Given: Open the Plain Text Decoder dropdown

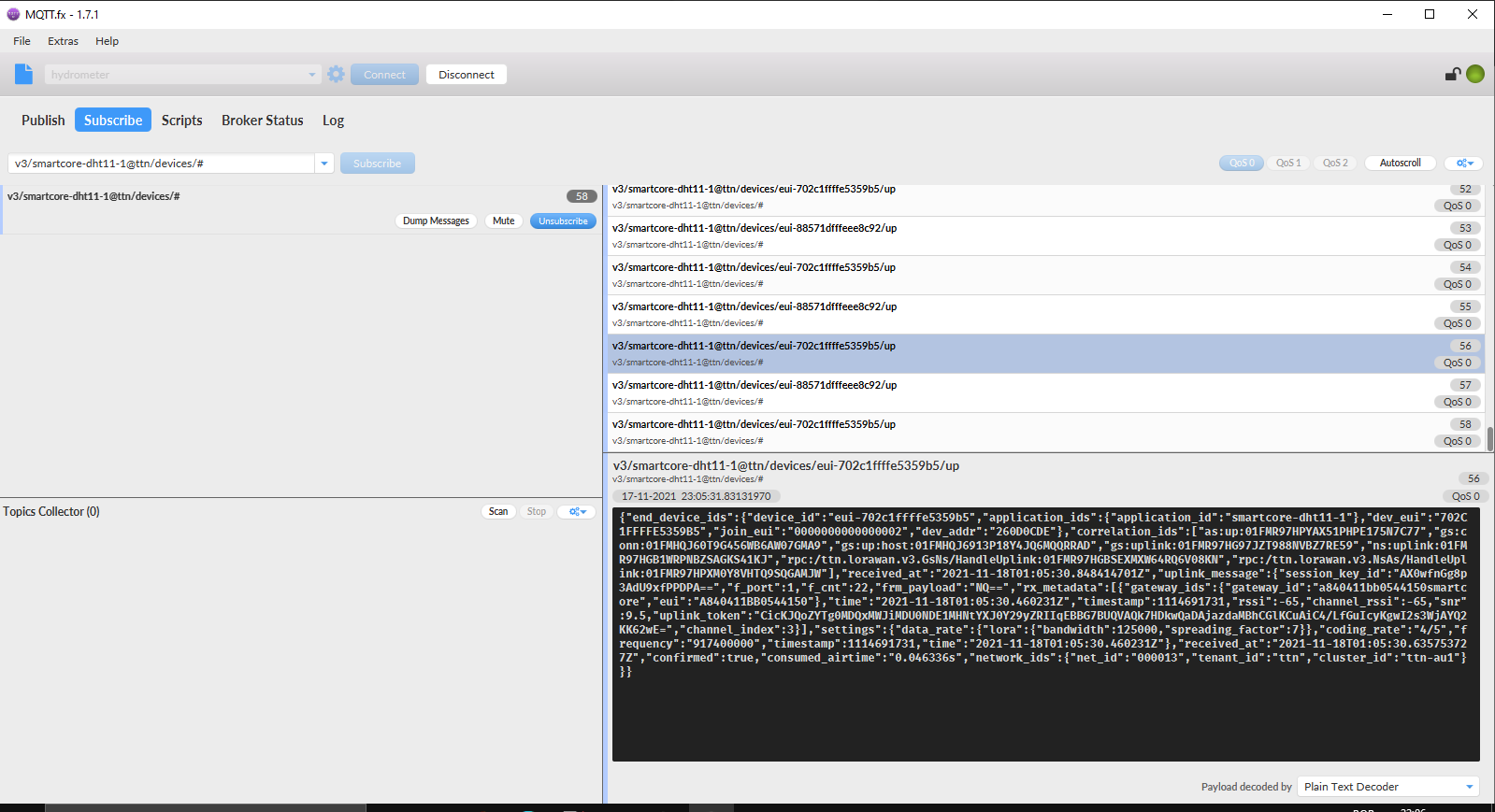Looking at the screenshot, I should (x=1388, y=787).
